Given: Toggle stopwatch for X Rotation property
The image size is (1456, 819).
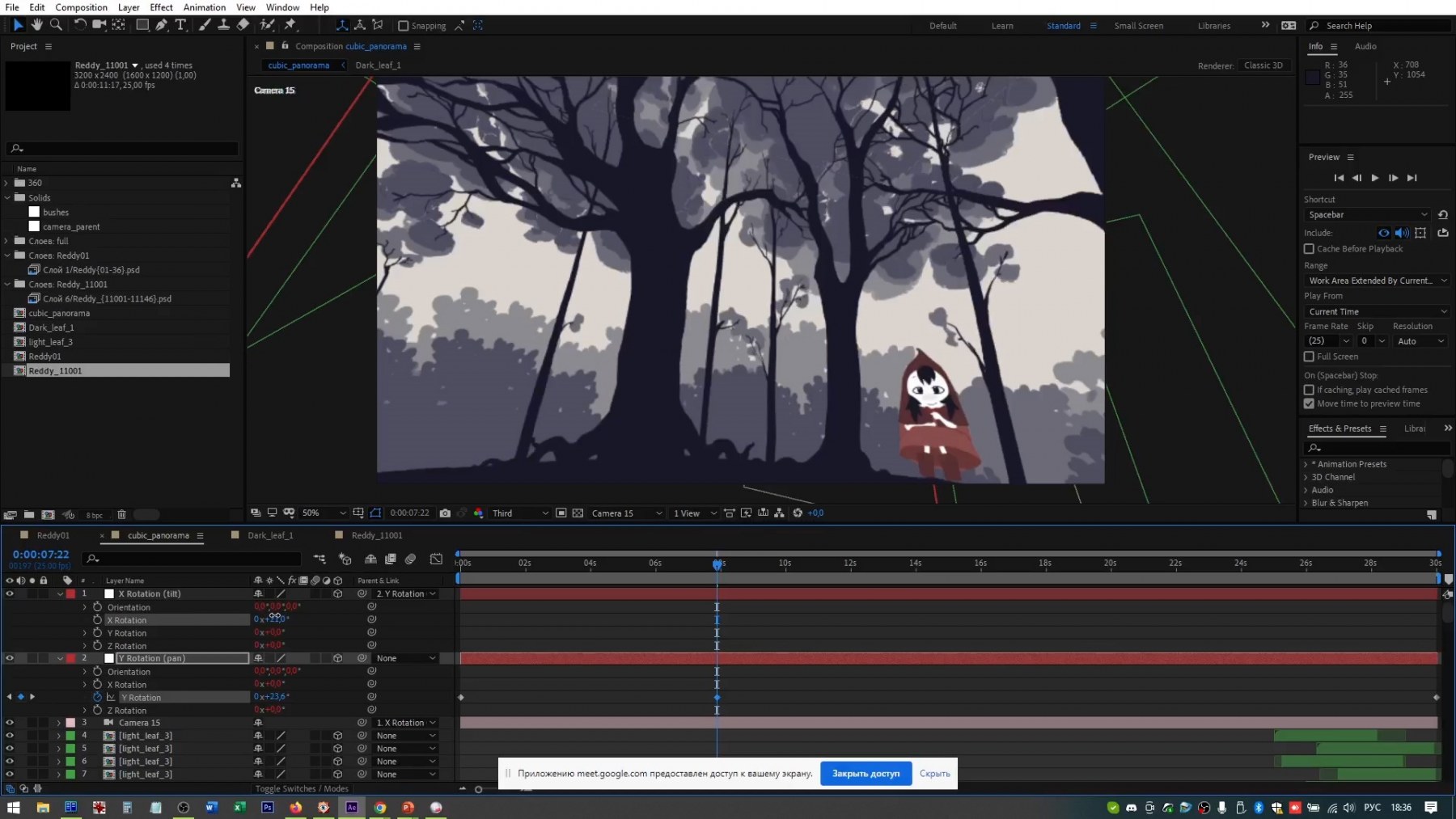Looking at the screenshot, I should 97,620.
